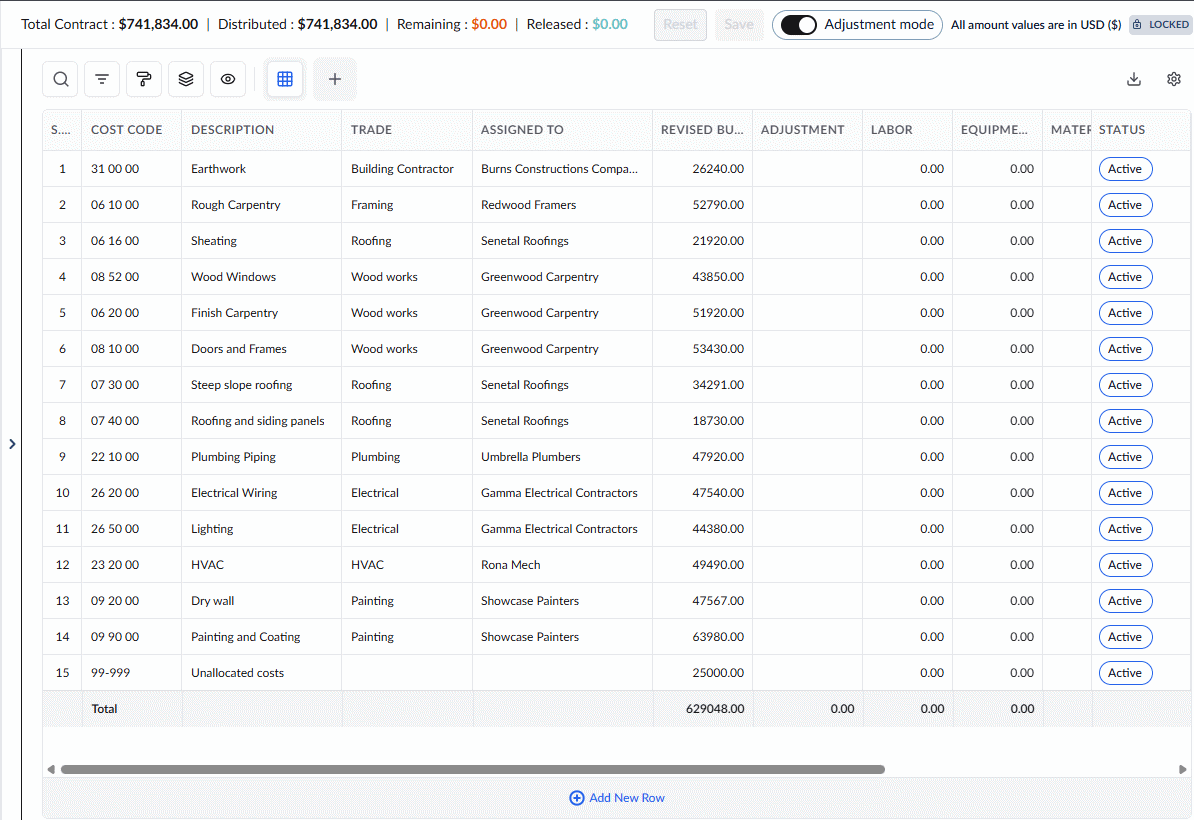
Task: Open the filter options icon
Action: click(x=102, y=79)
